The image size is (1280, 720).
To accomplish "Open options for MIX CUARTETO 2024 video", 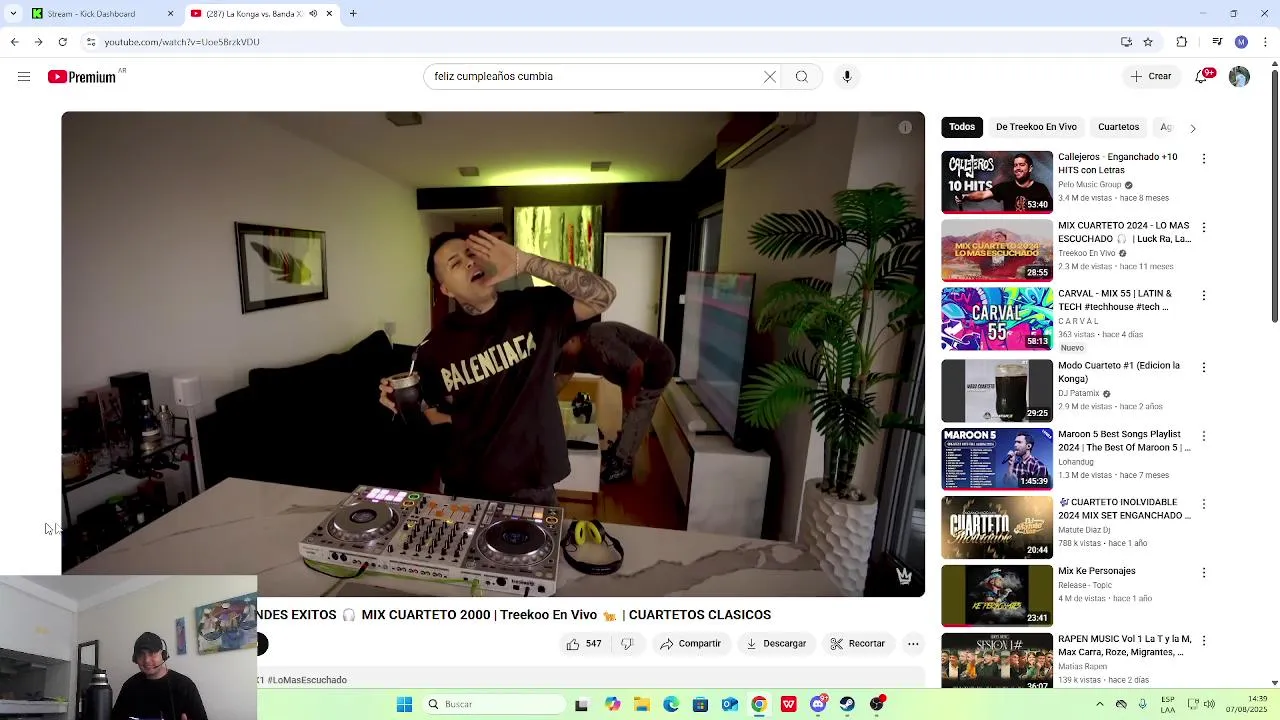I will [x=1204, y=228].
